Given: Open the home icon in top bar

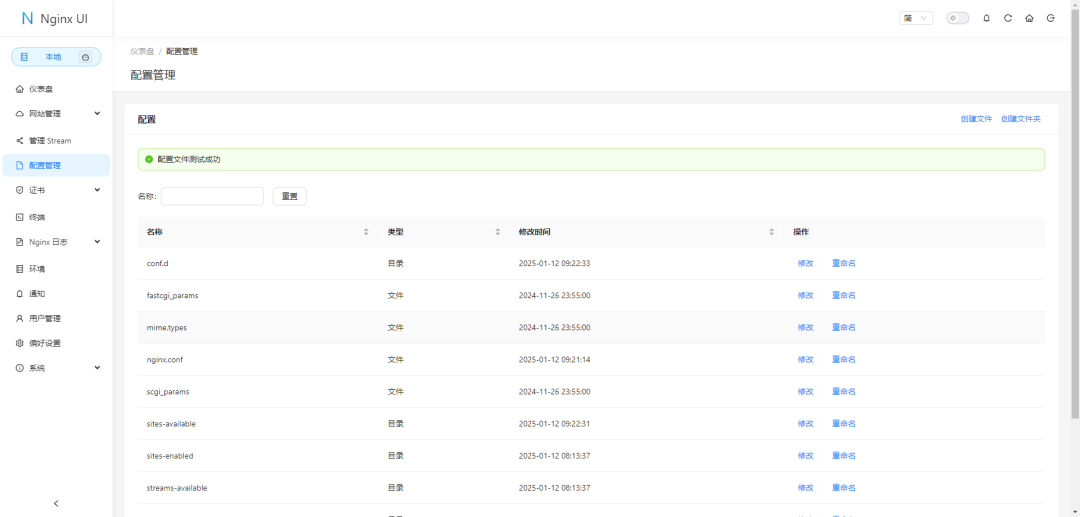Looking at the screenshot, I should 1029,18.
